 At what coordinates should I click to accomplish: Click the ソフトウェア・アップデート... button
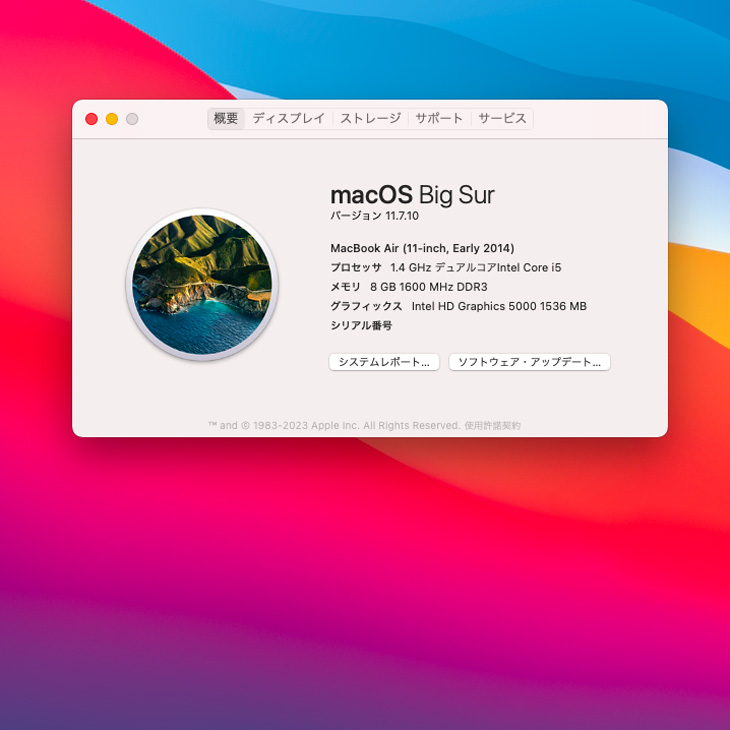tap(529, 362)
